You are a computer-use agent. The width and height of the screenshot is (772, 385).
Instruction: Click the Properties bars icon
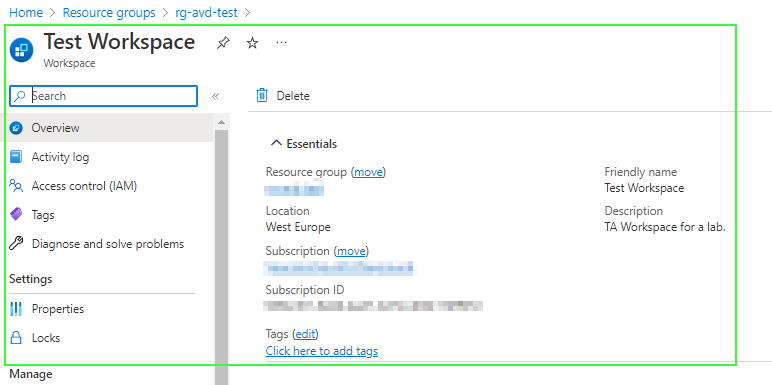[x=16, y=309]
